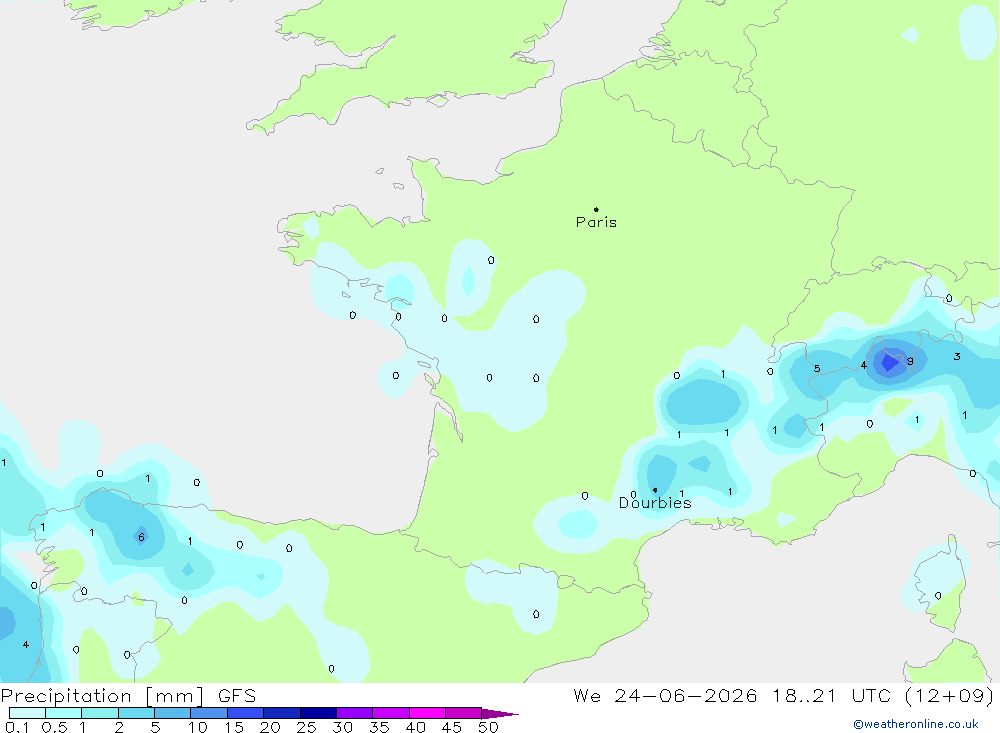Click the above-50 legend arrow tip
The height and width of the screenshot is (733, 1000).
click(x=501, y=713)
